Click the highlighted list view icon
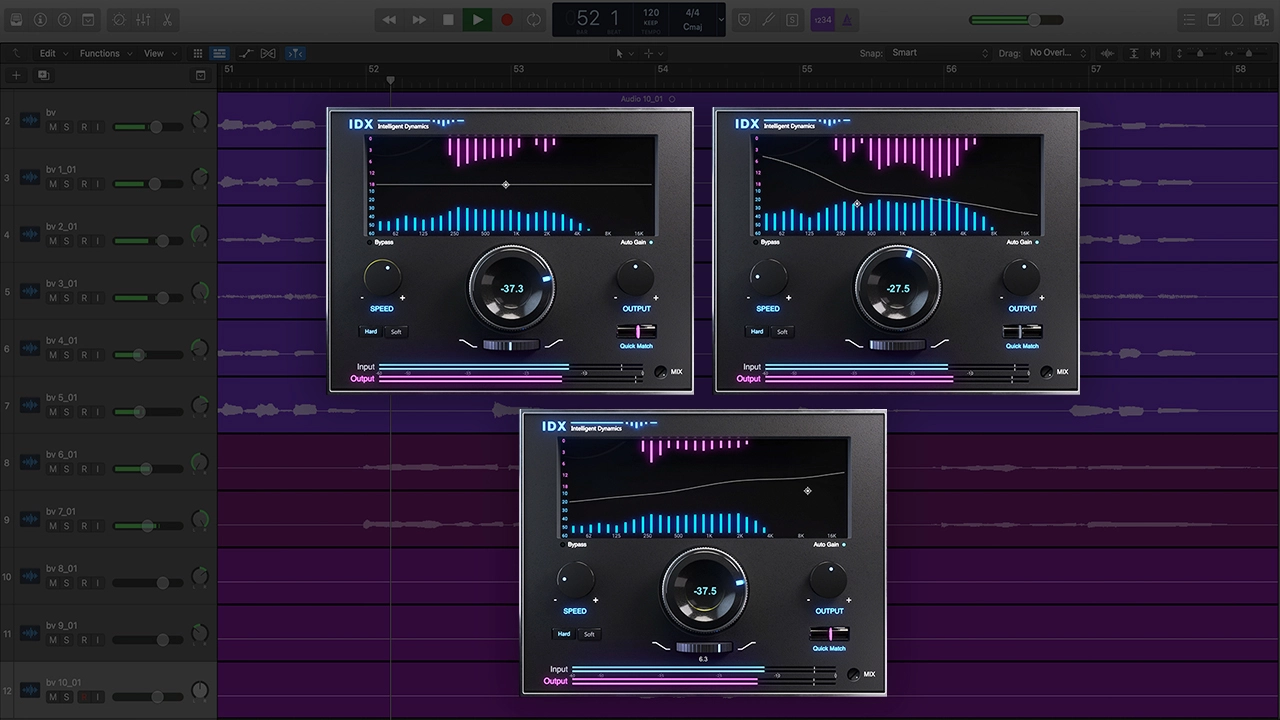Screen dimensions: 1280x720 [219, 53]
